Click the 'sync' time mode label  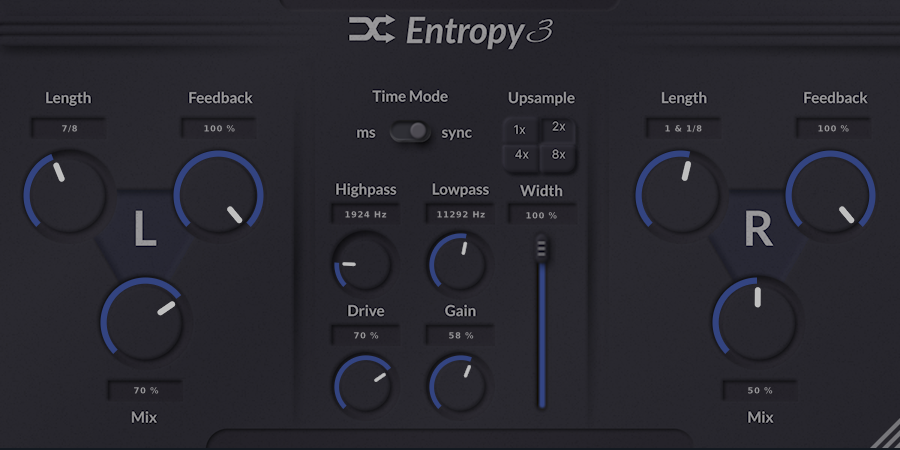456,133
